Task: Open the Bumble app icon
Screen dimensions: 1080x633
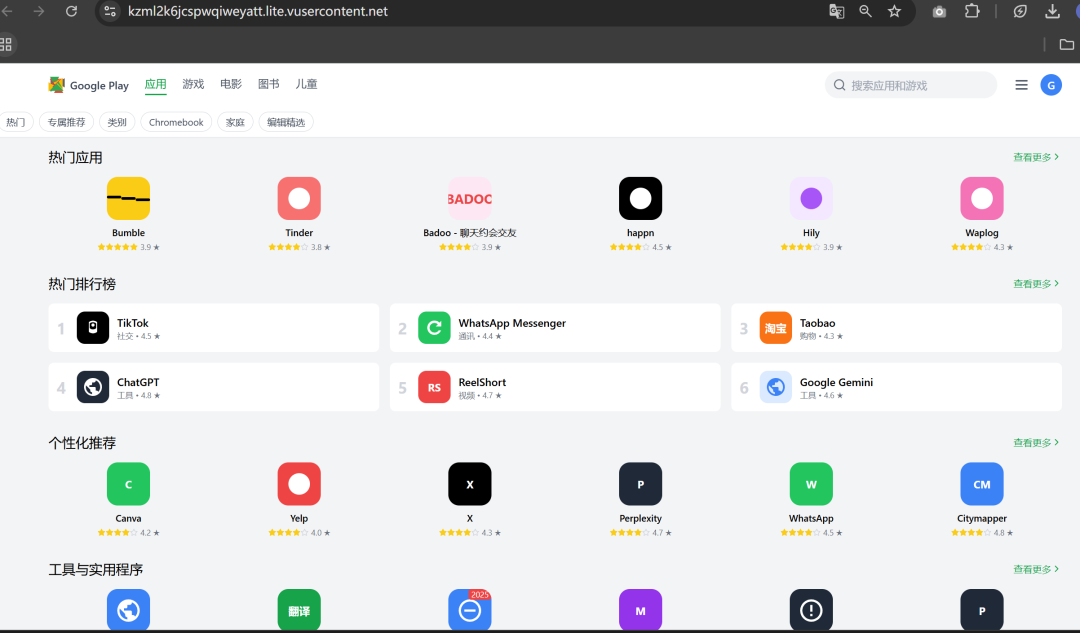Action: (128, 198)
